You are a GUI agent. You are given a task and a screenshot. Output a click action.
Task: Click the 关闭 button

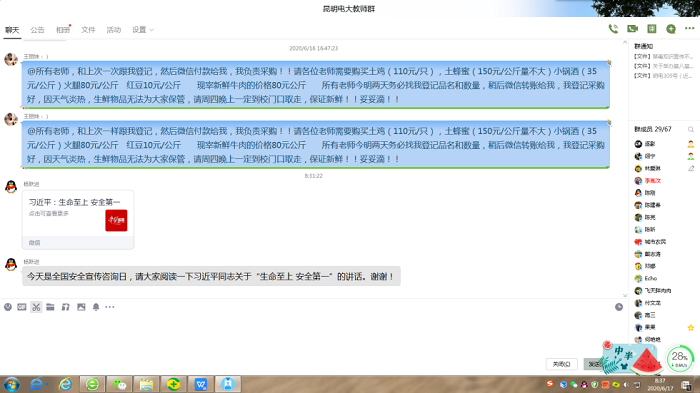coord(562,364)
